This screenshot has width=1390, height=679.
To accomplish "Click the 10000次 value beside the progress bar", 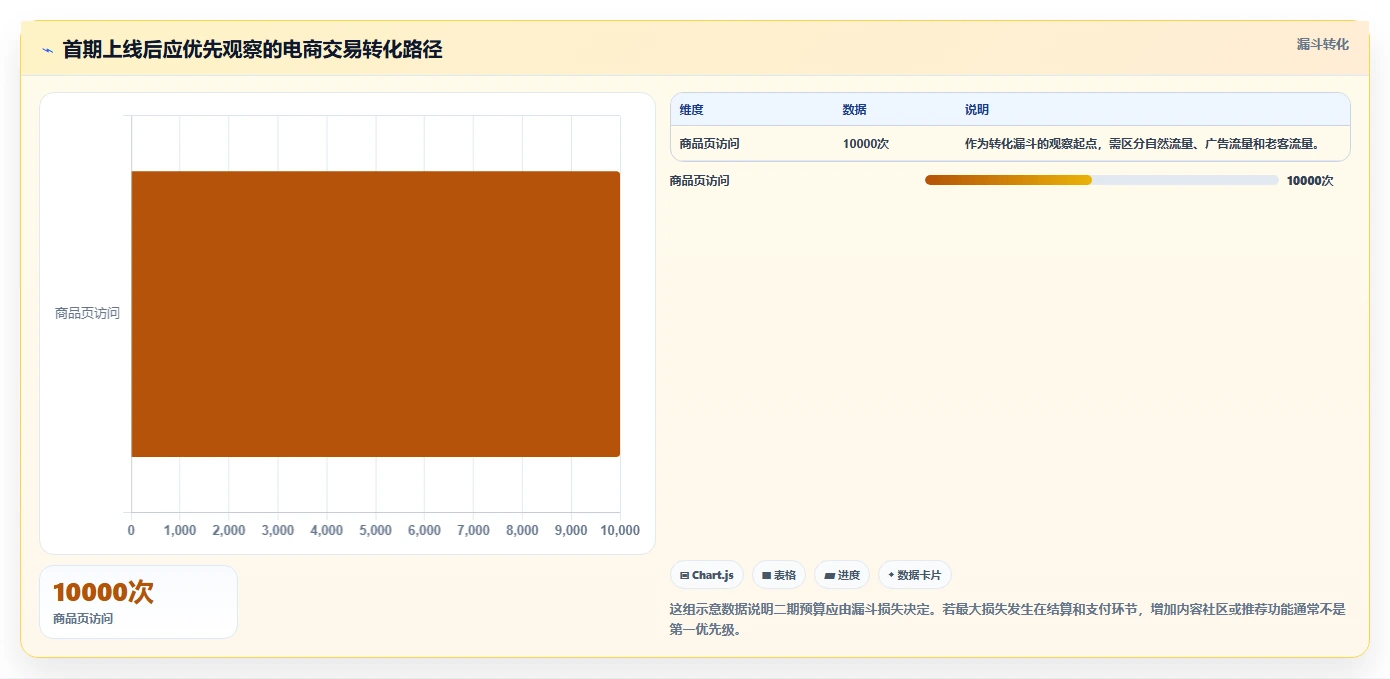I will [1310, 181].
